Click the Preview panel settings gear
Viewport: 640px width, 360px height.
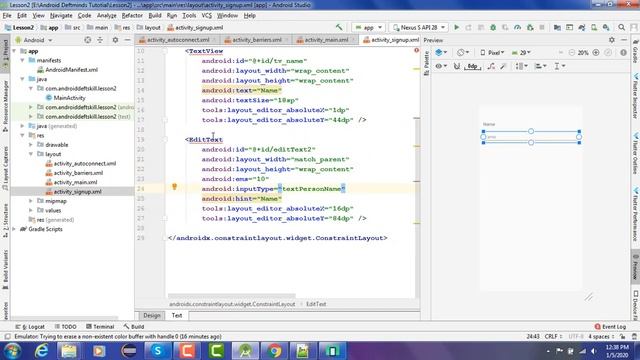(x=611, y=40)
